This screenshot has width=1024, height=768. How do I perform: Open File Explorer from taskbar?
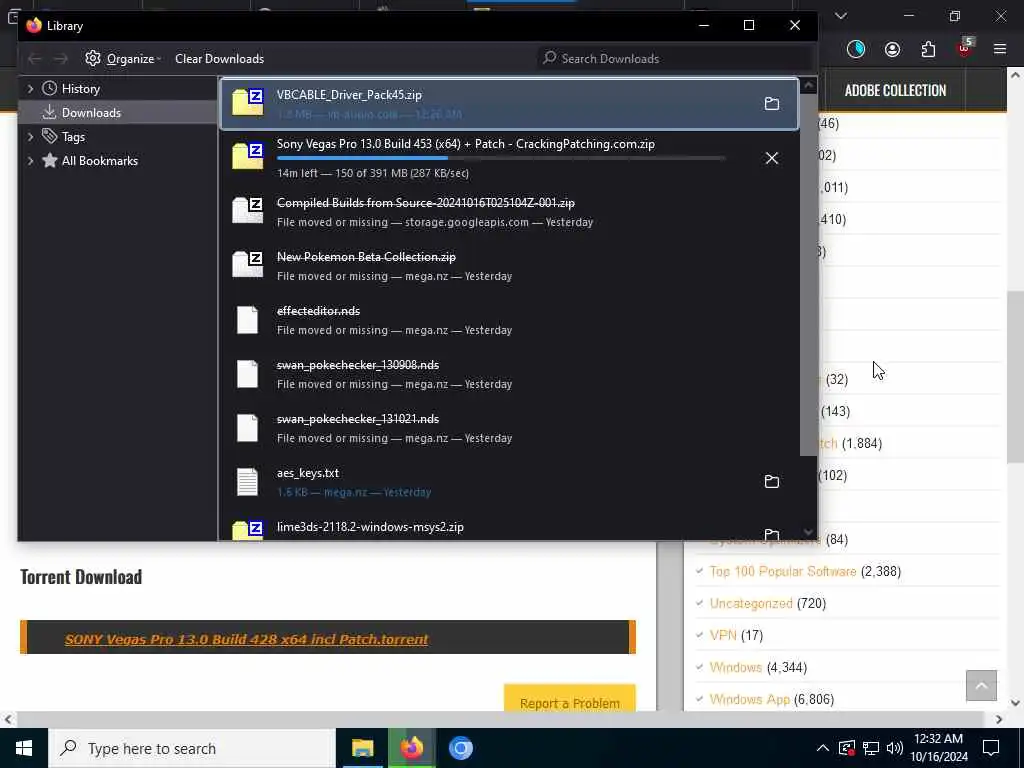point(362,748)
